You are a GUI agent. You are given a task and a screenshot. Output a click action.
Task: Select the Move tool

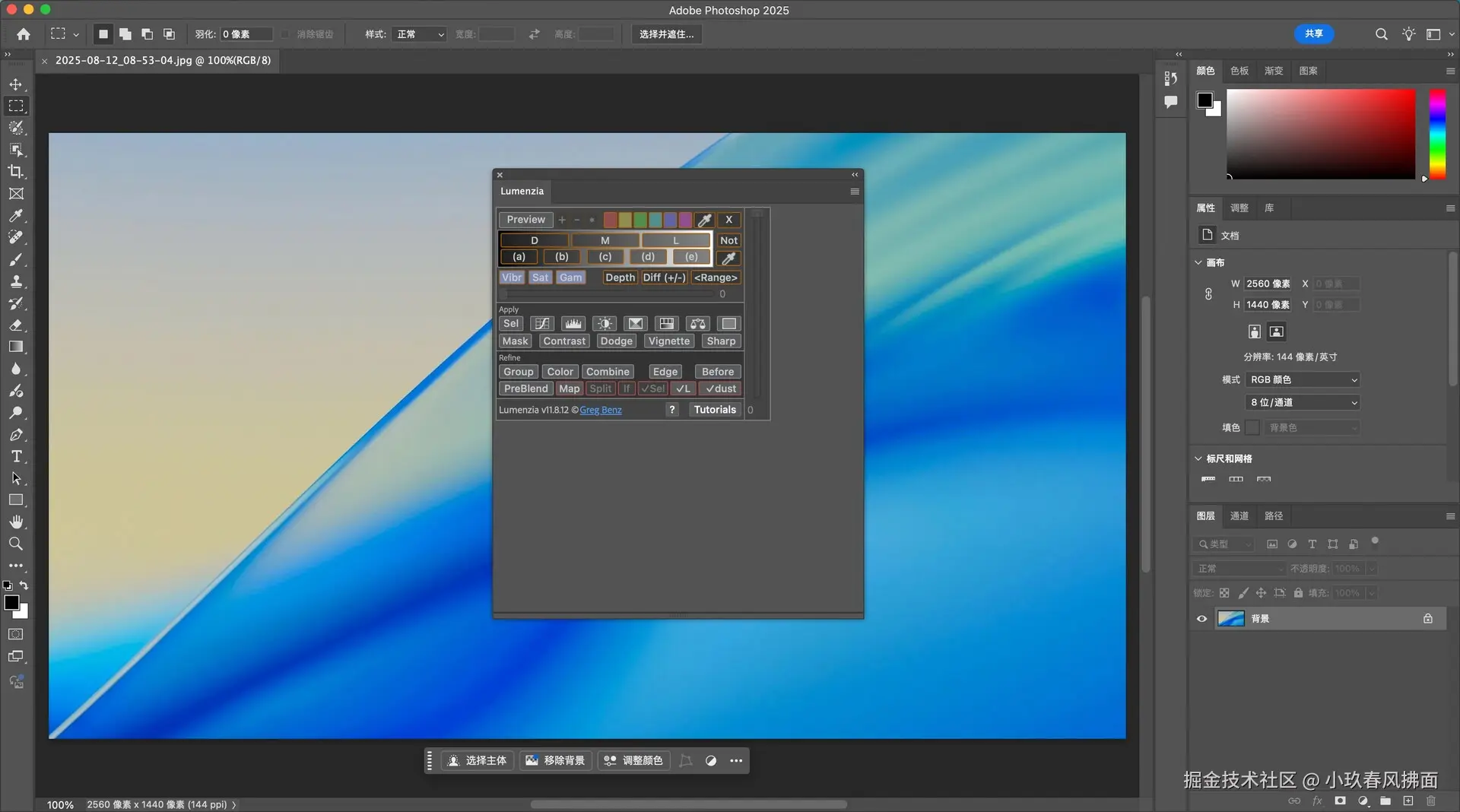[16, 84]
